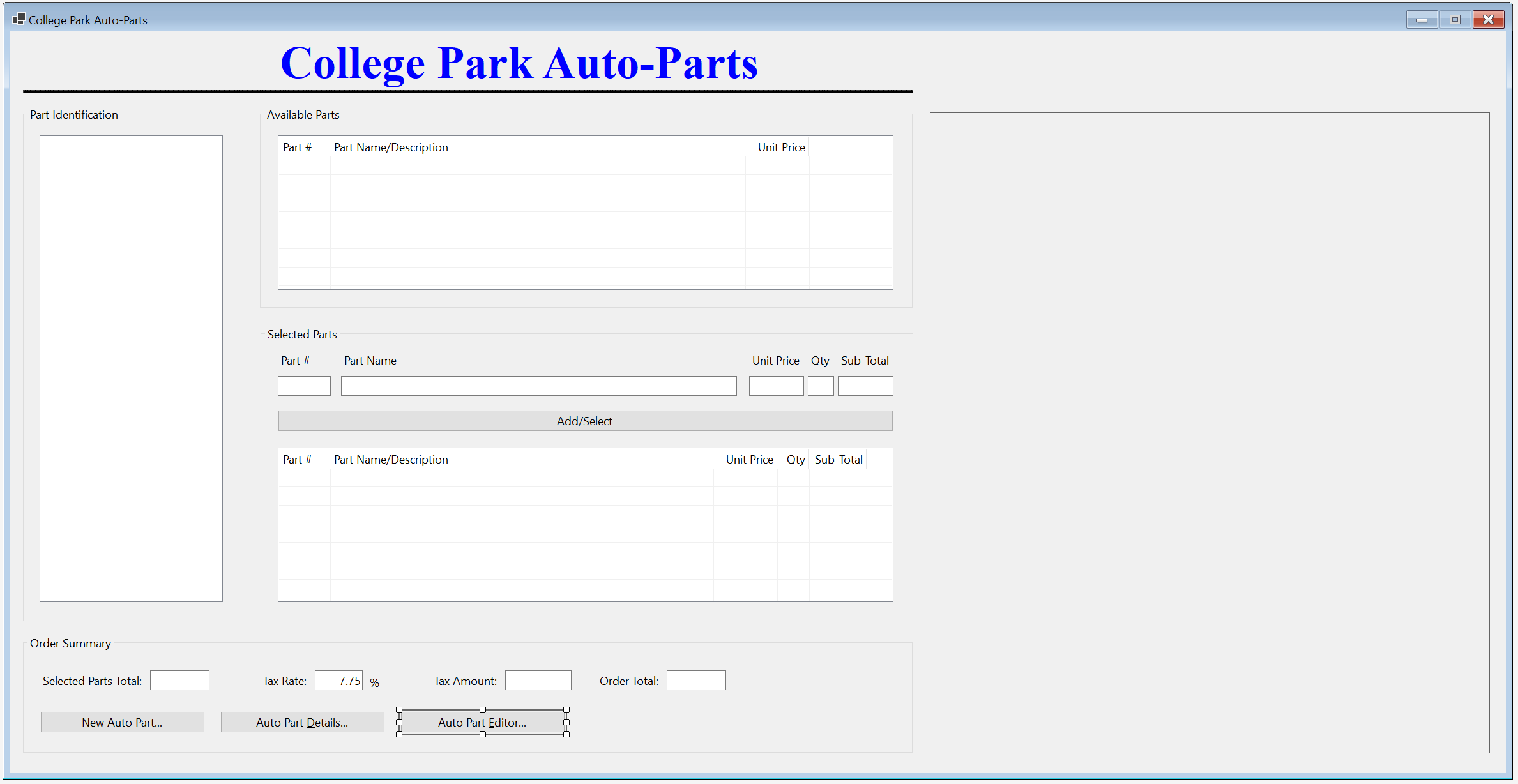Click the Part # input in Selected Parts

[x=304, y=386]
